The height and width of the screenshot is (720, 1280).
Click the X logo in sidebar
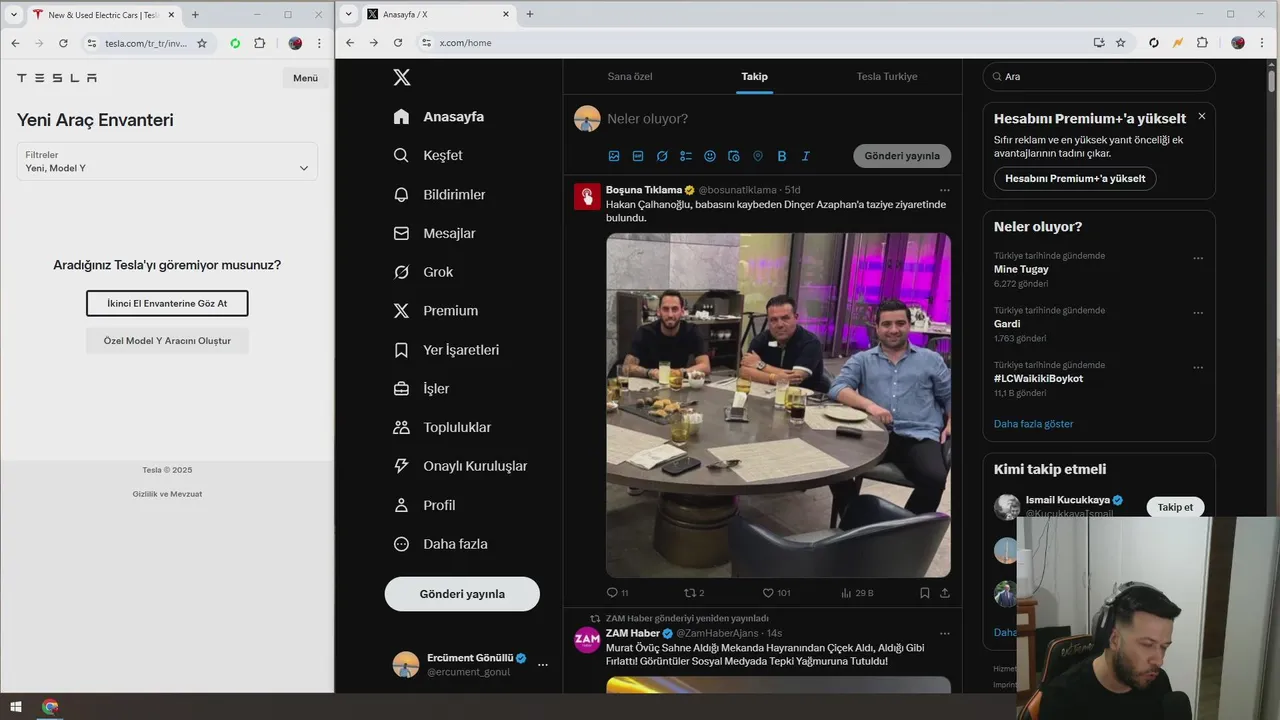(x=402, y=77)
